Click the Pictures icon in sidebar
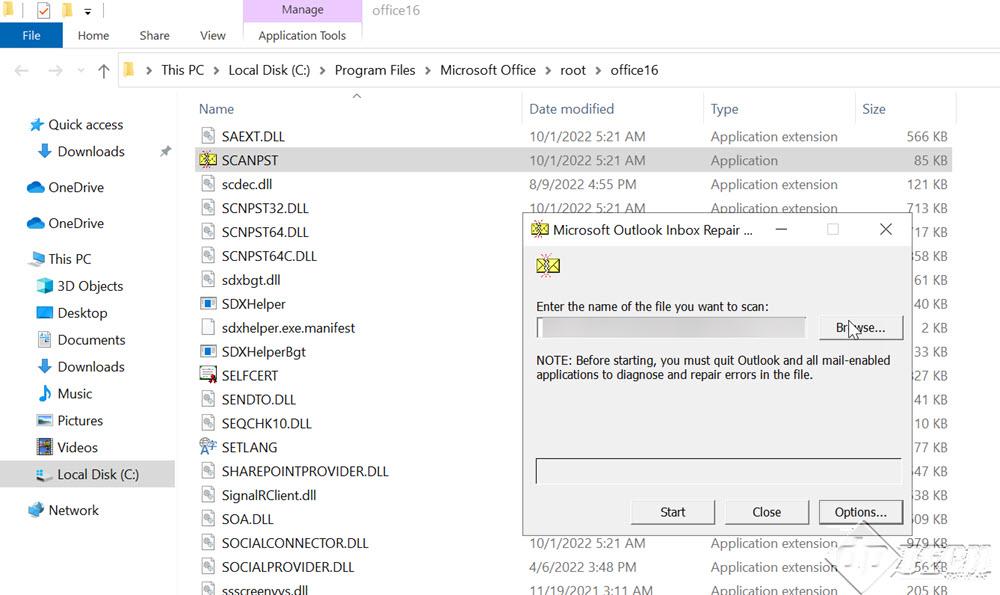This screenshot has height=595, width=1000. pyautogui.click(x=45, y=420)
